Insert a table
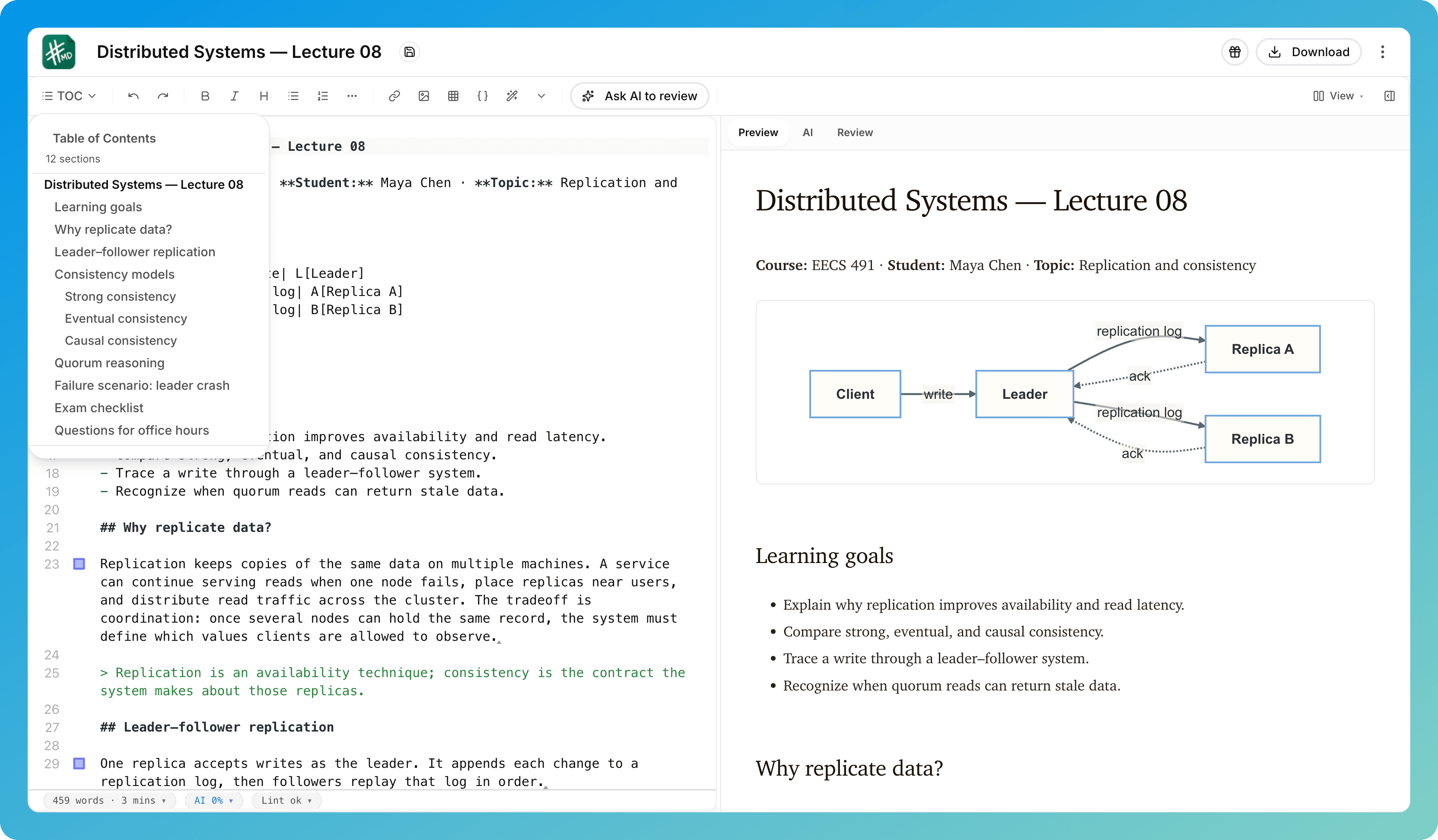Image resolution: width=1438 pixels, height=840 pixels. click(453, 96)
